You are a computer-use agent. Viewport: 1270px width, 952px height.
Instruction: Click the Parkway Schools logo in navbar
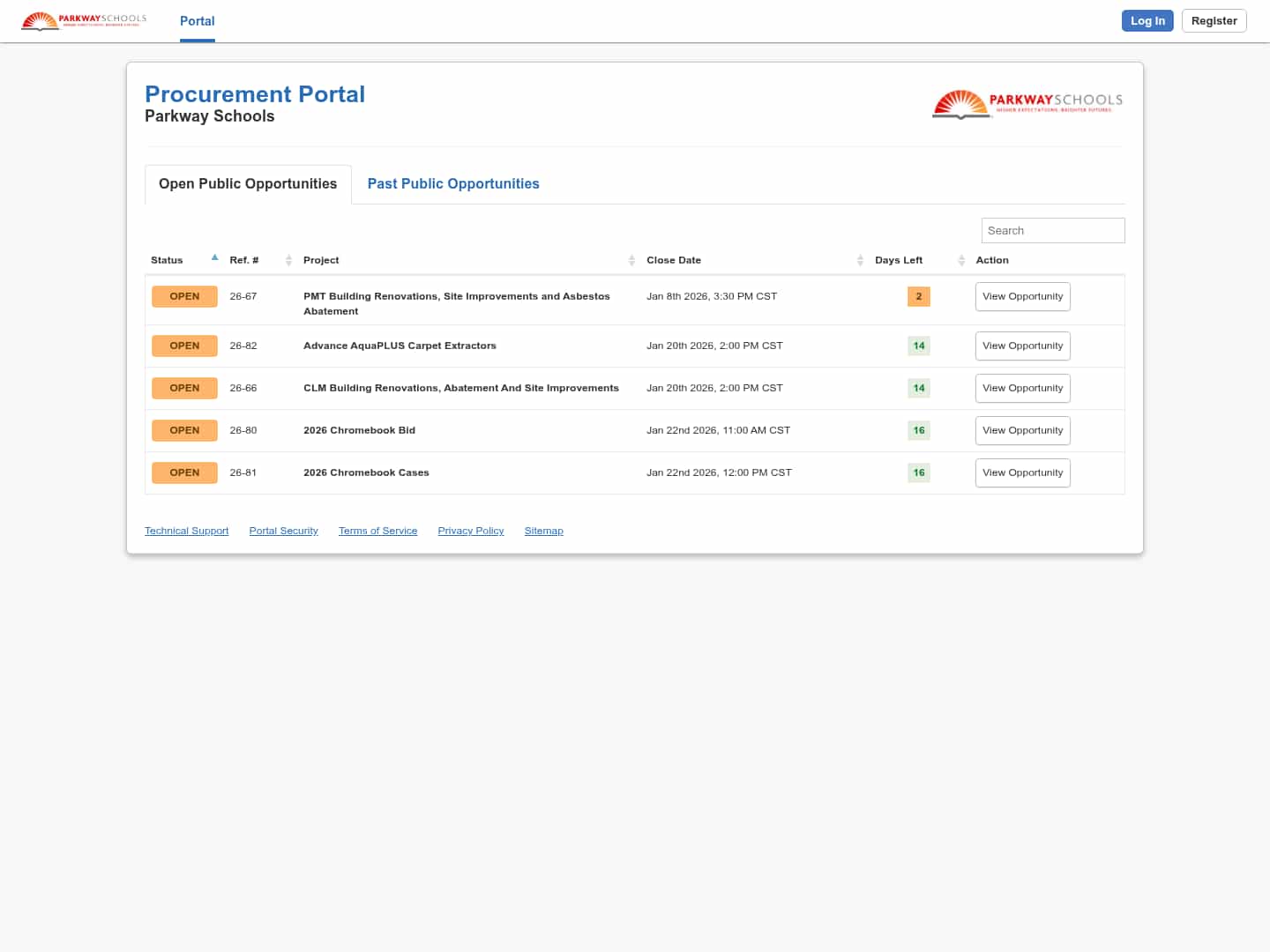point(84,20)
